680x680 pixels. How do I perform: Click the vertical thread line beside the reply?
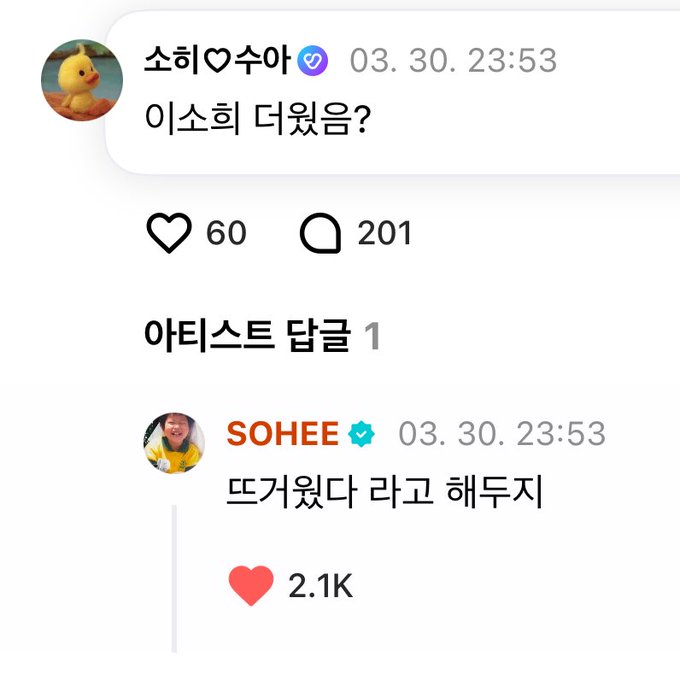(x=174, y=580)
